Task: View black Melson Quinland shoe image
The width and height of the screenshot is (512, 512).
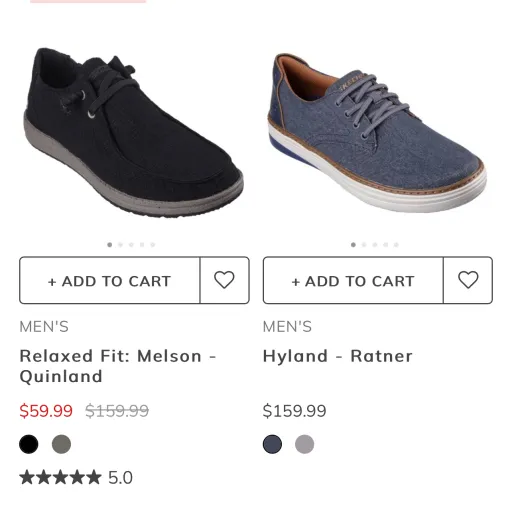Action: [x=134, y=133]
